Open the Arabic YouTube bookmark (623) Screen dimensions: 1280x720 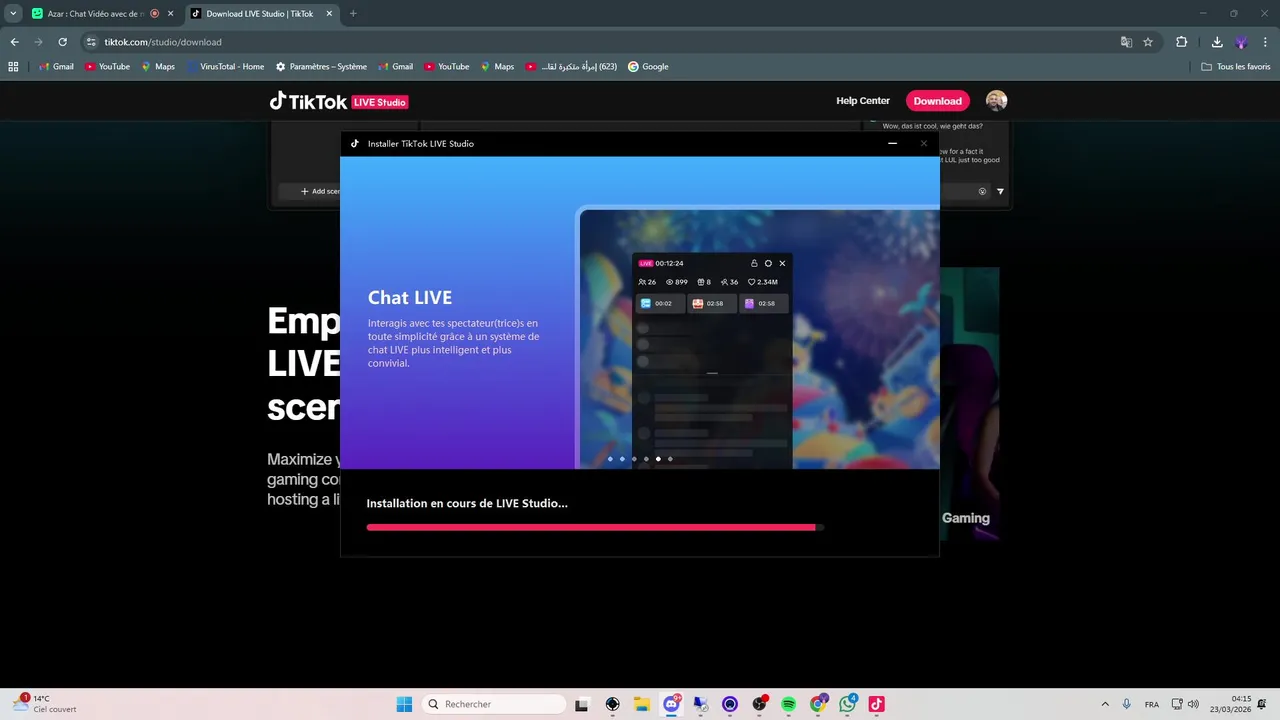pyautogui.click(x=571, y=67)
